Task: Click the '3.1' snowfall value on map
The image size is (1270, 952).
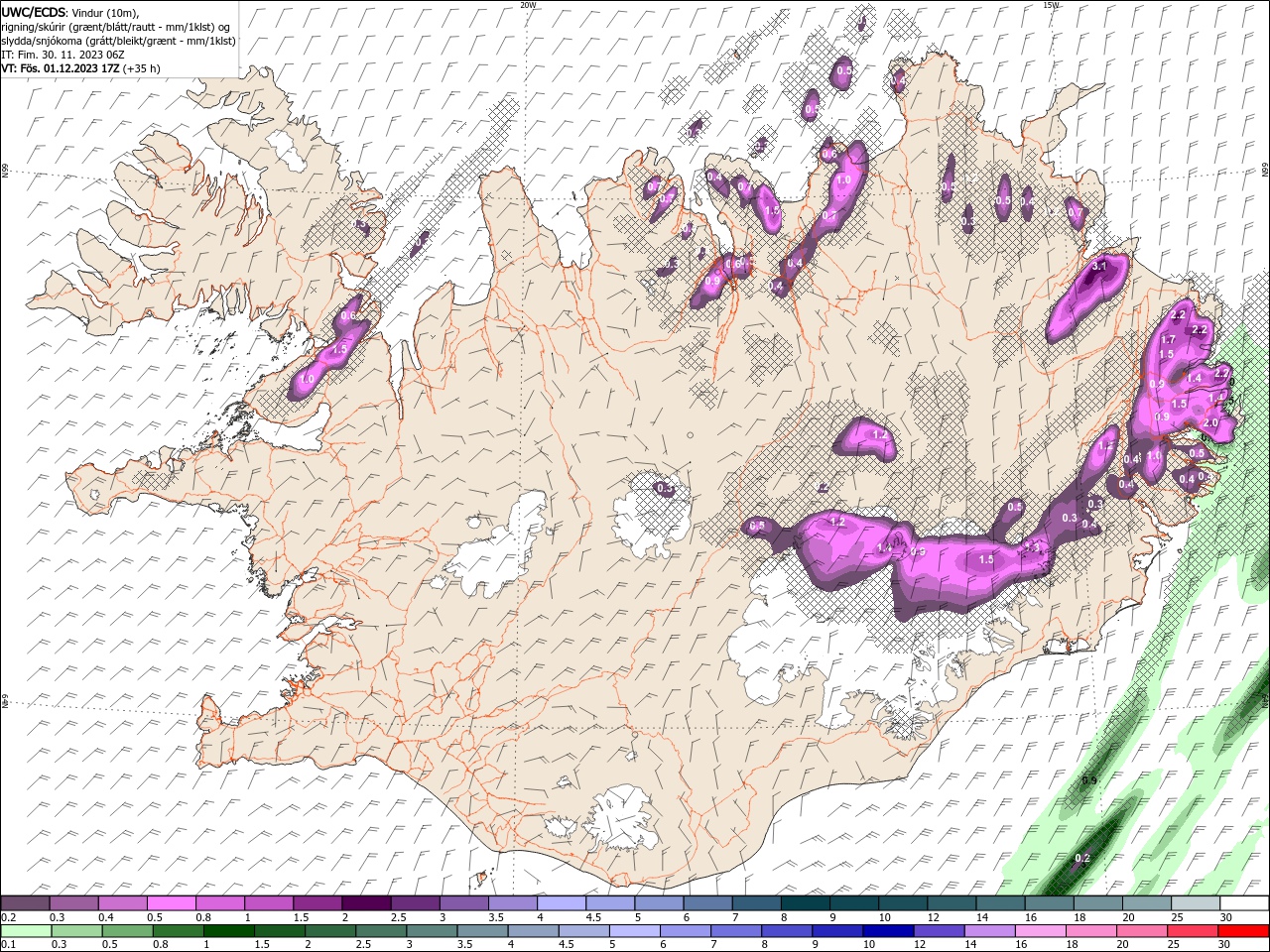Action: tap(1098, 266)
